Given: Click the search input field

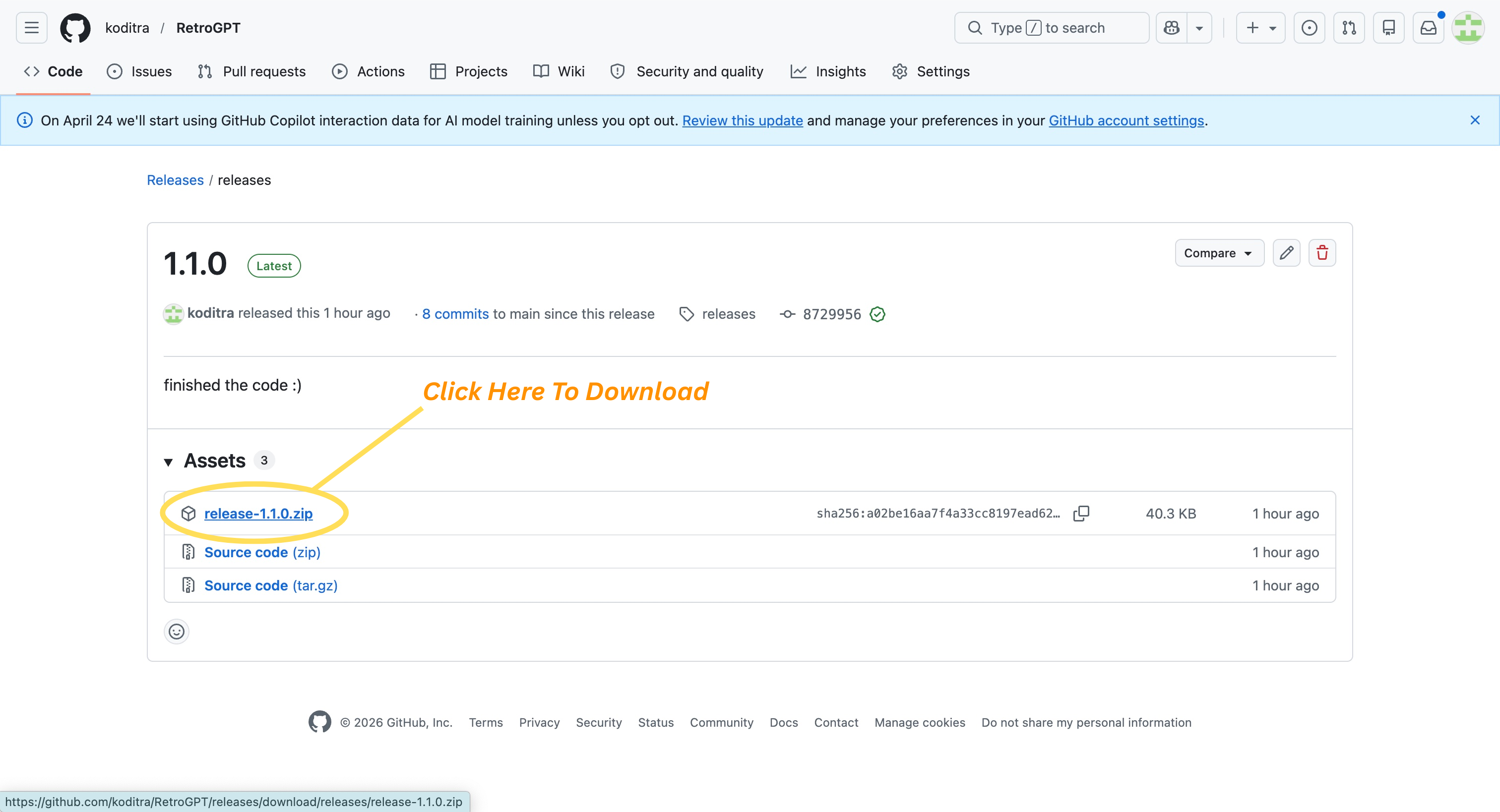Looking at the screenshot, I should 1051,28.
